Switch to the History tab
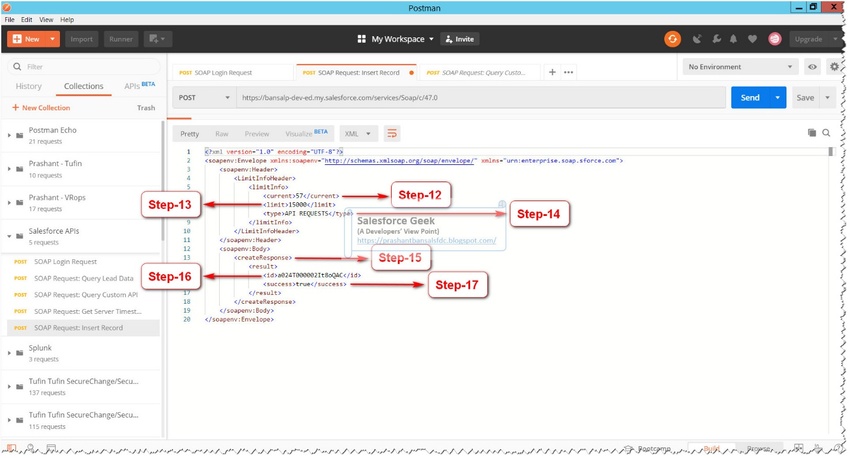The width and height of the screenshot is (850, 458). click(x=28, y=86)
